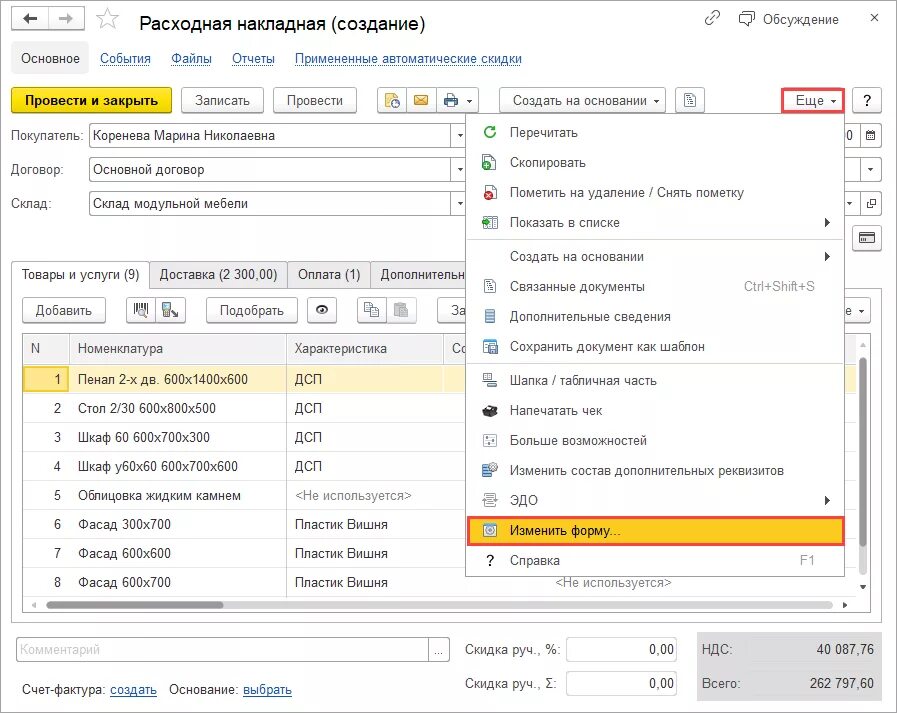897x713 pixels.
Task: Click the Скидка руч., Σ field
Action: click(621, 683)
